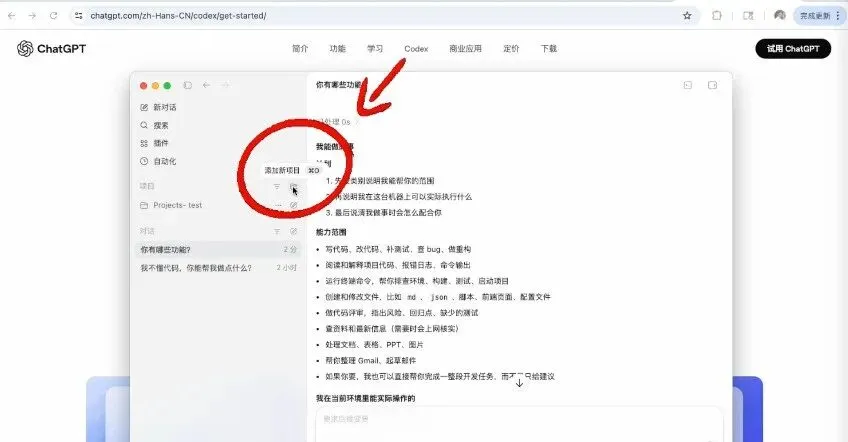Screen dimensions: 848x442
Task: Click the filter icon in 项目 header
Action: (x=276, y=187)
